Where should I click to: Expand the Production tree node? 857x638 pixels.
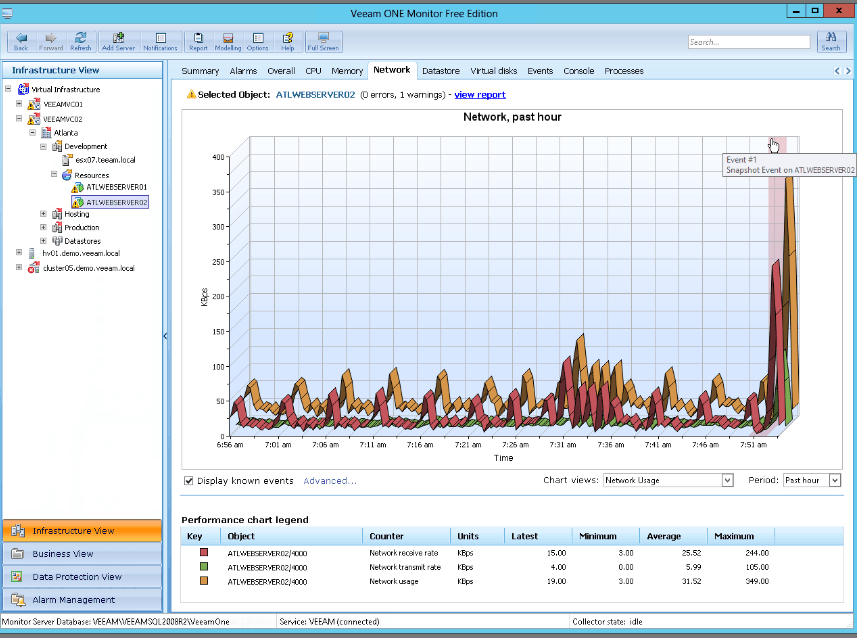click(43, 227)
